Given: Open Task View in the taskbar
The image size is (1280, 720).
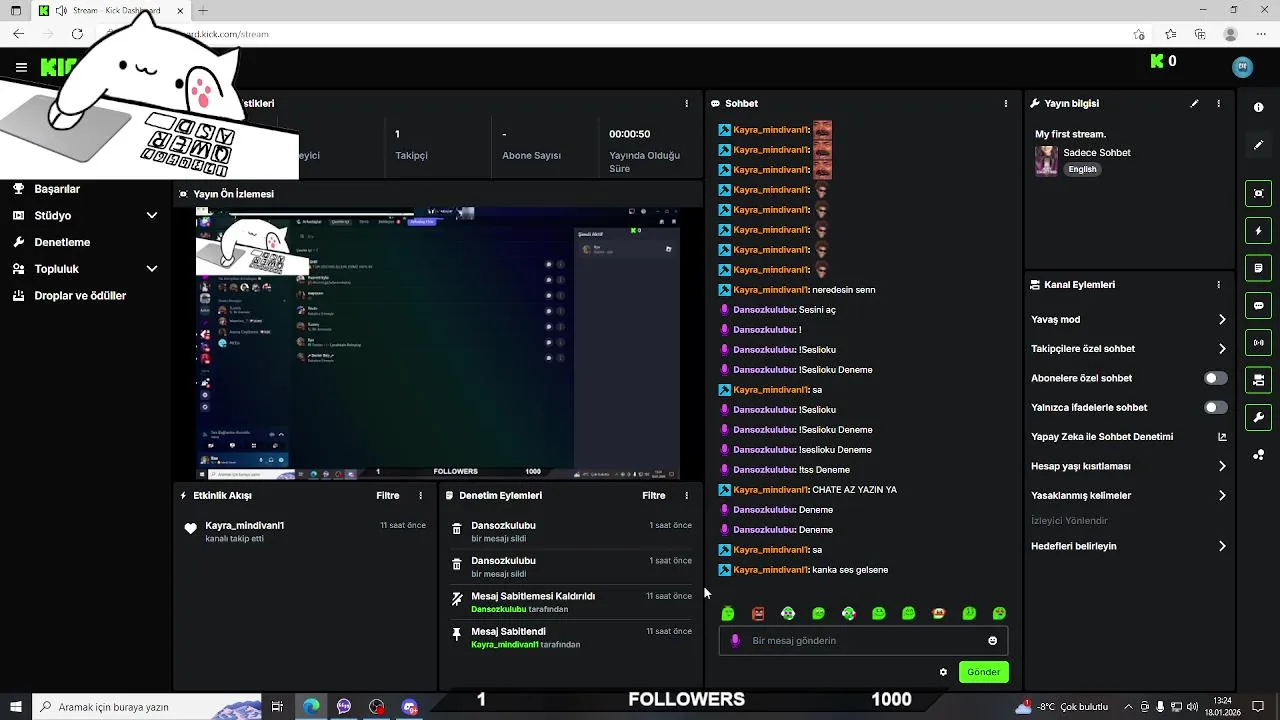Looking at the screenshot, I should 278,707.
